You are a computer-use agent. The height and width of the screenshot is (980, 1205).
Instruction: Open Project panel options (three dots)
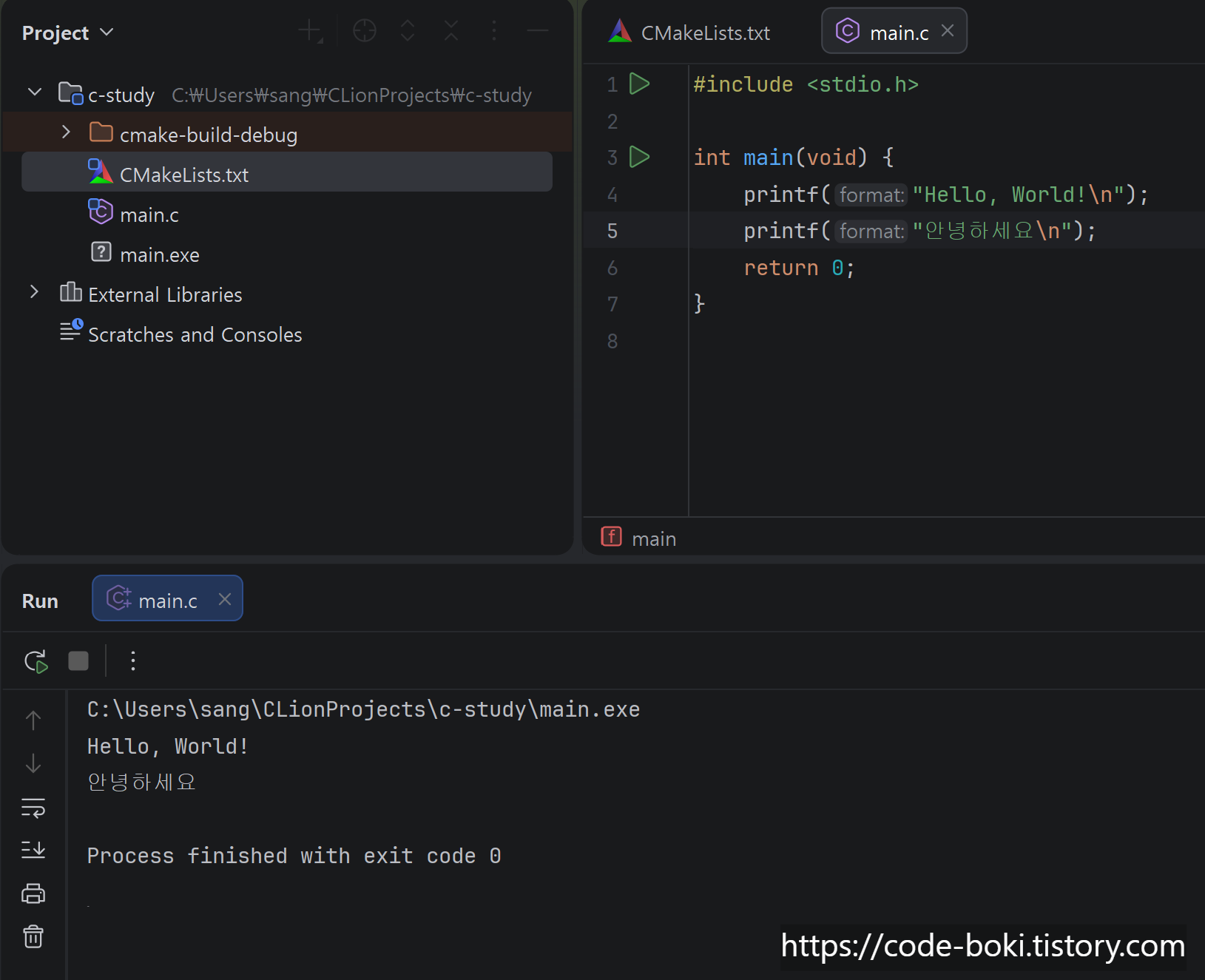[x=494, y=31]
